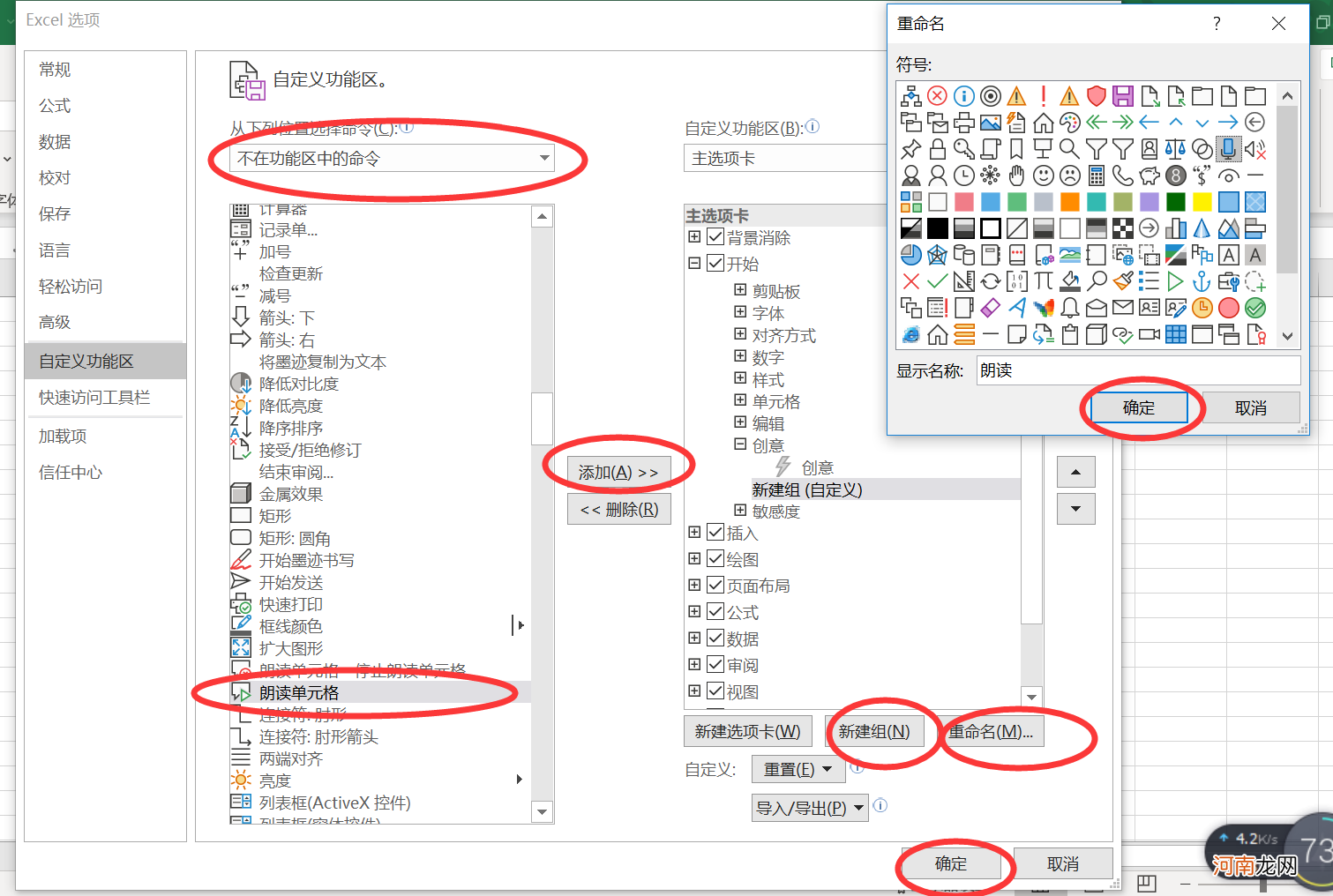This screenshot has height=896, width=1333.
Task: Choose the green checkmark circle symbol
Action: 1254,308
